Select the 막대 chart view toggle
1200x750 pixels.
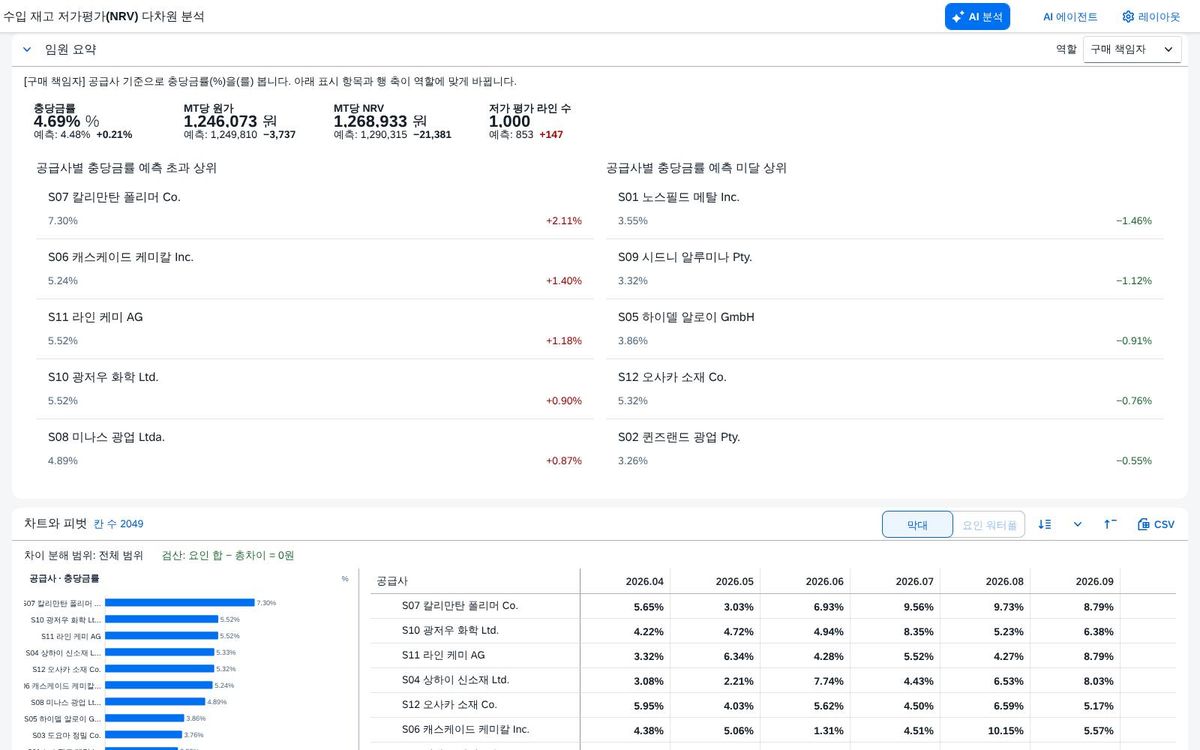click(x=917, y=524)
